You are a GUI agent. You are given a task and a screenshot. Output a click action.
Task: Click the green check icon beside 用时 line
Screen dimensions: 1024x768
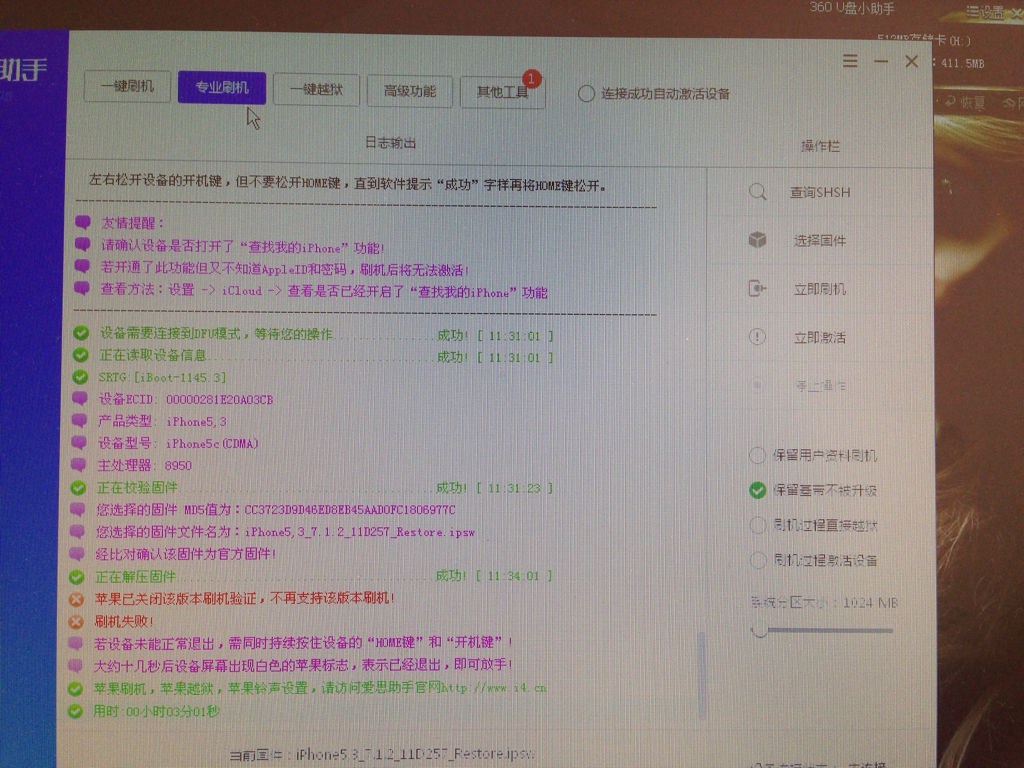75,711
